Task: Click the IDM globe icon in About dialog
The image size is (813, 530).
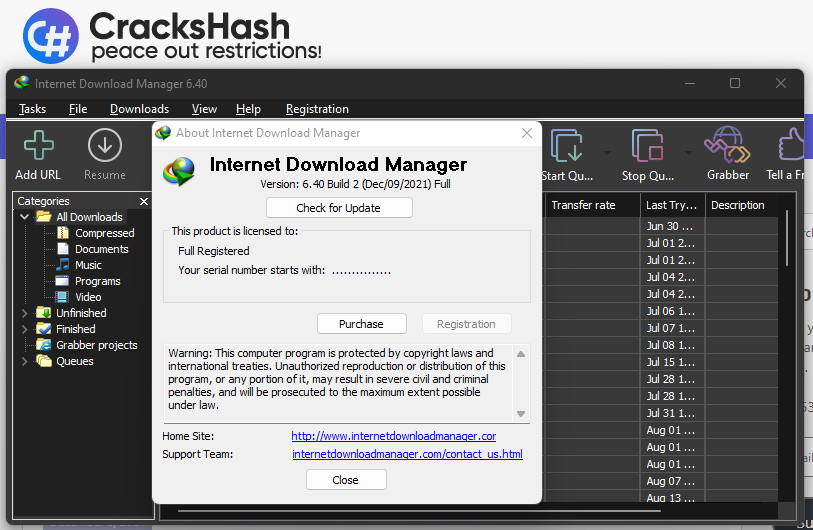Action: point(179,171)
